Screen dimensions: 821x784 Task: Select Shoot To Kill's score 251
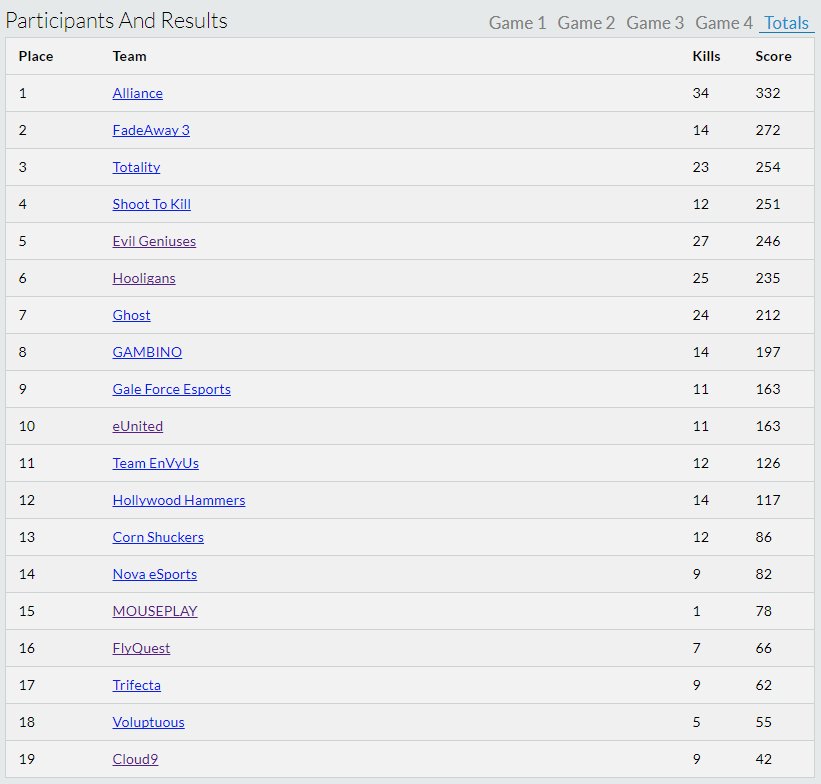click(768, 204)
